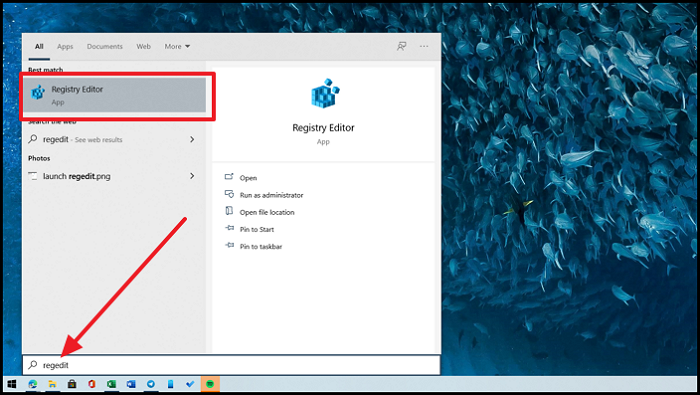Click the Open file location icon
Screen dimensions: 700x395
coord(229,211)
